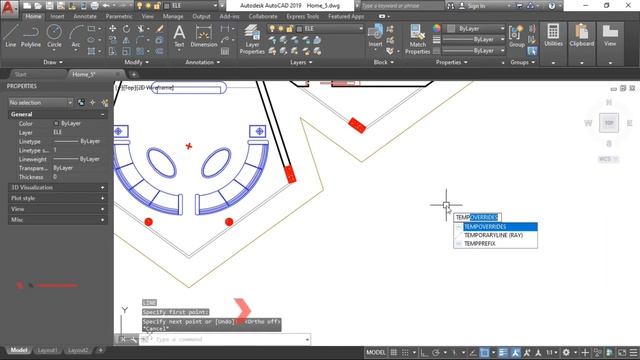Switch to the Express Tools tab
This screenshot has width=640, height=360.
pos(302,16)
